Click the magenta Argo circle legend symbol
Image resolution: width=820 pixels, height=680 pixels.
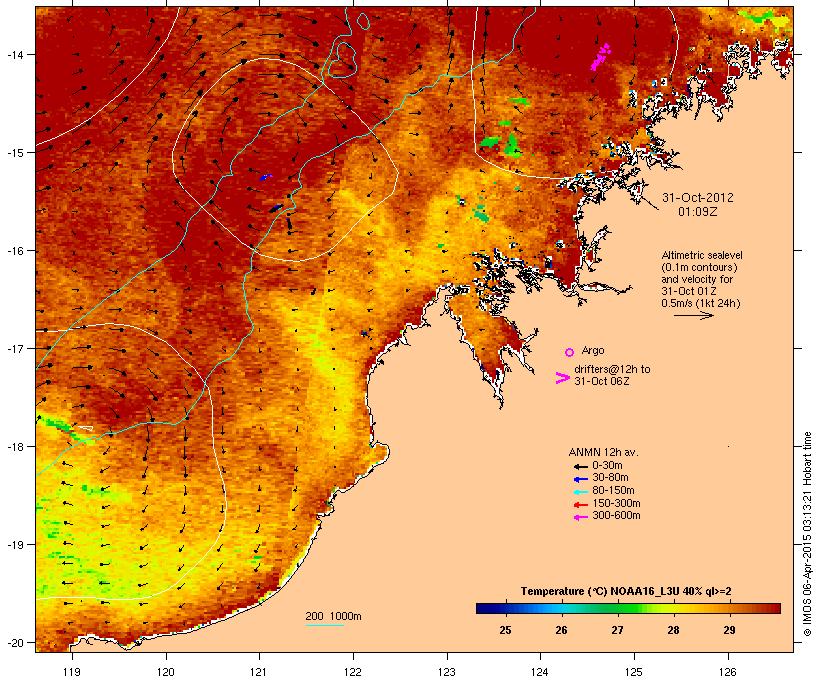(569, 352)
